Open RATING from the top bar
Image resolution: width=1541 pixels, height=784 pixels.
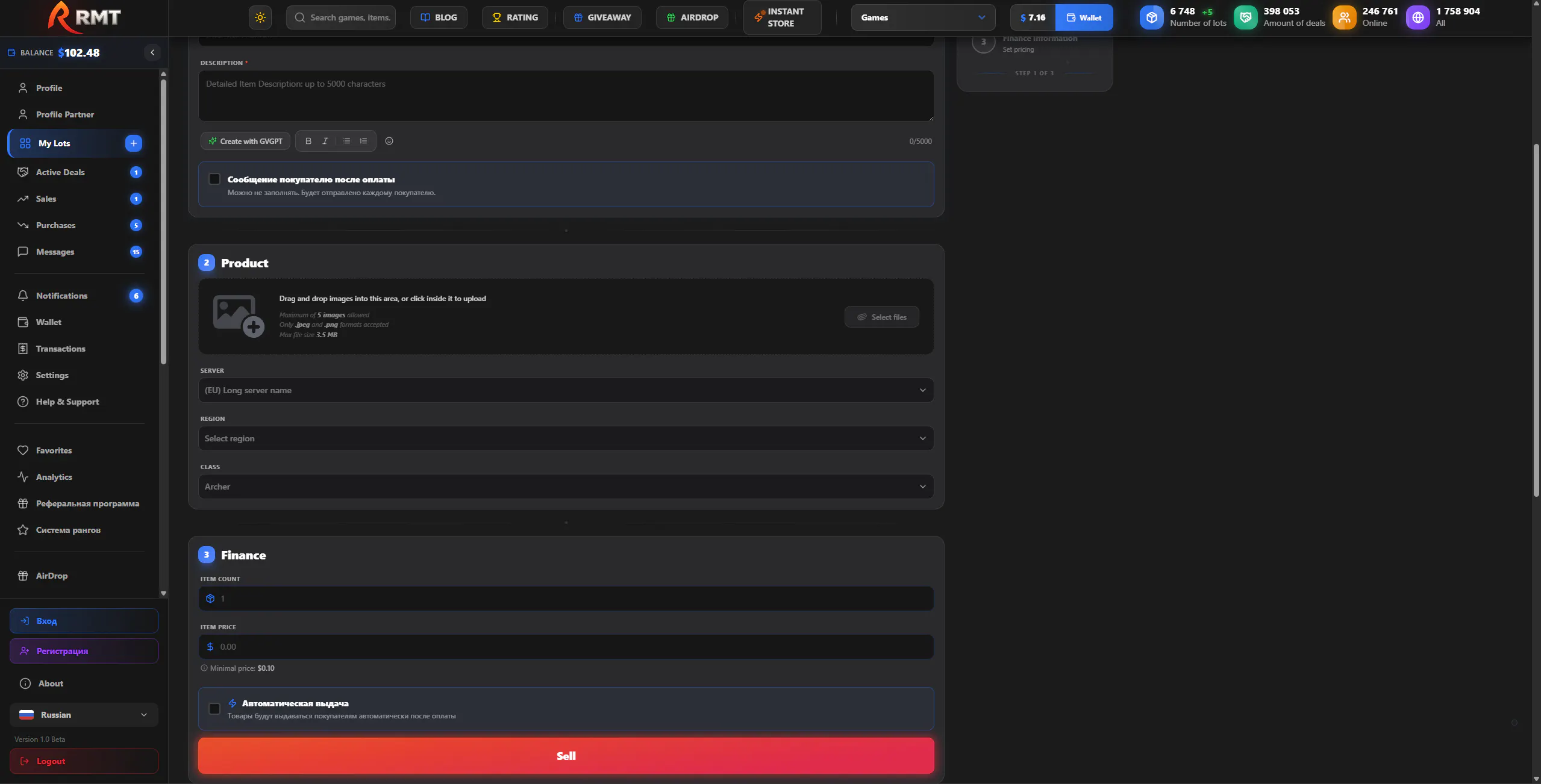click(x=514, y=17)
